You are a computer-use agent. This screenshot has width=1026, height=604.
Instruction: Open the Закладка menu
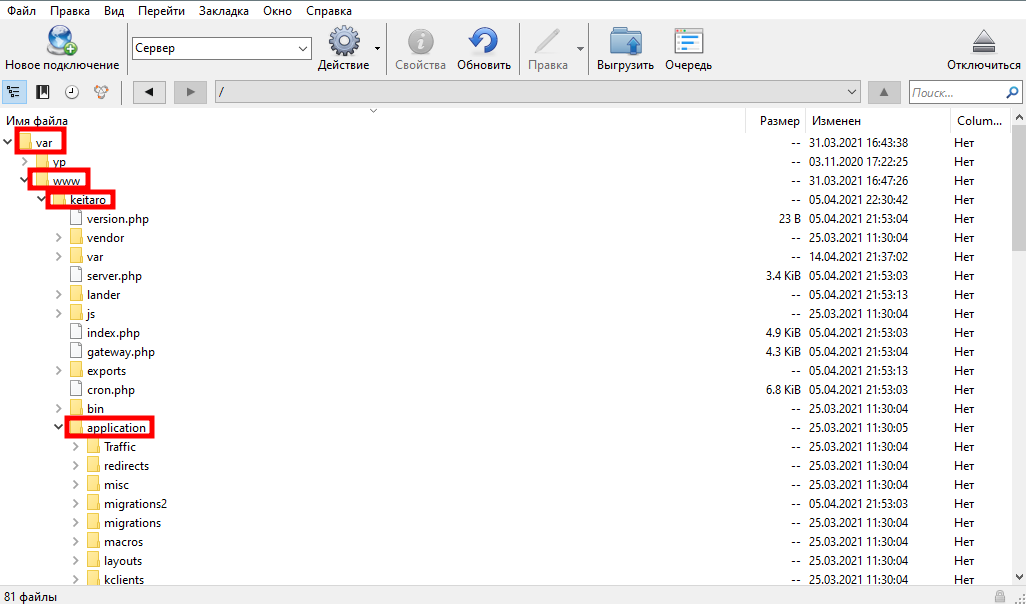225,11
